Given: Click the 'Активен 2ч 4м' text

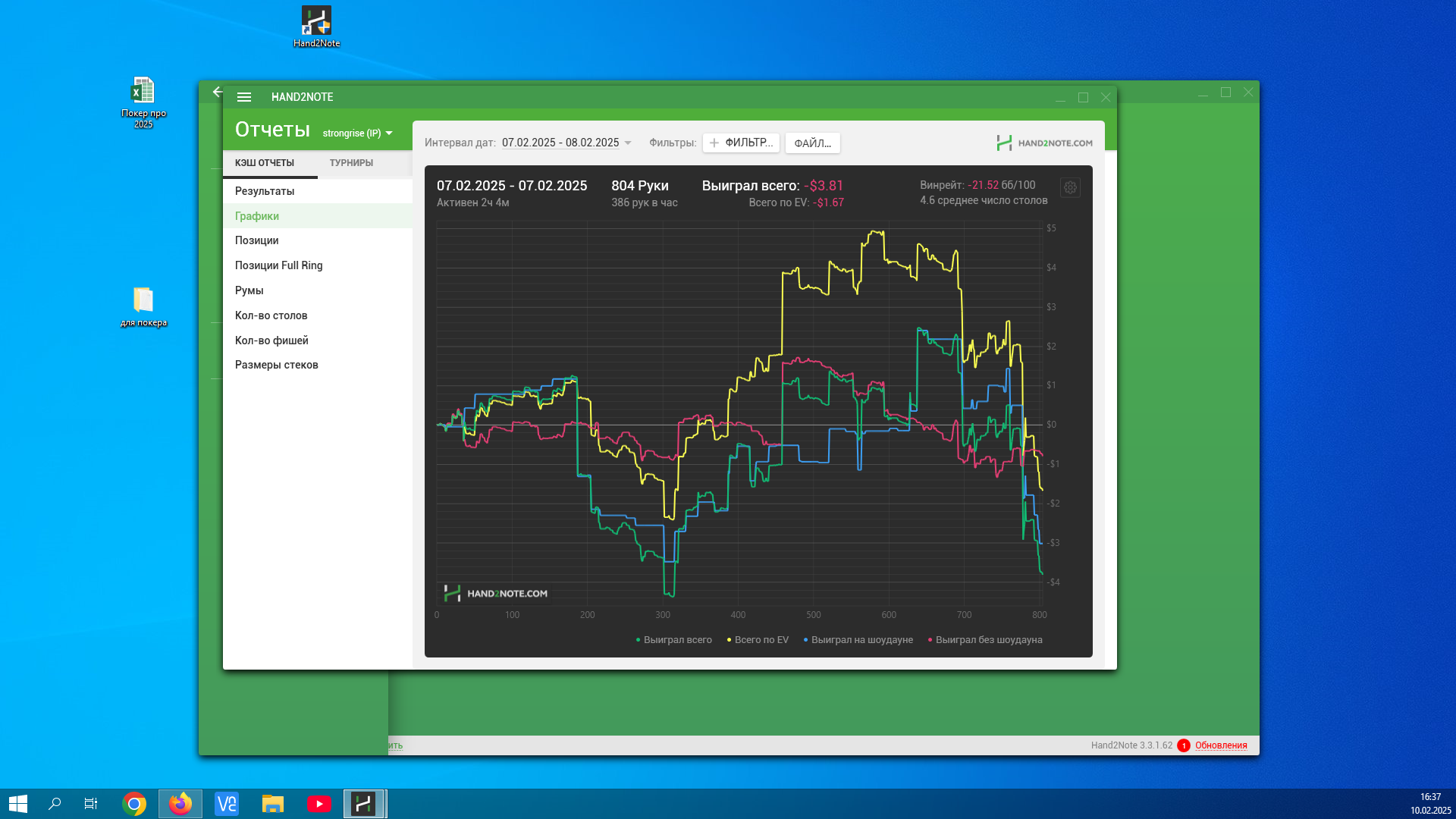Looking at the screenshot, I should pos(473,202).
